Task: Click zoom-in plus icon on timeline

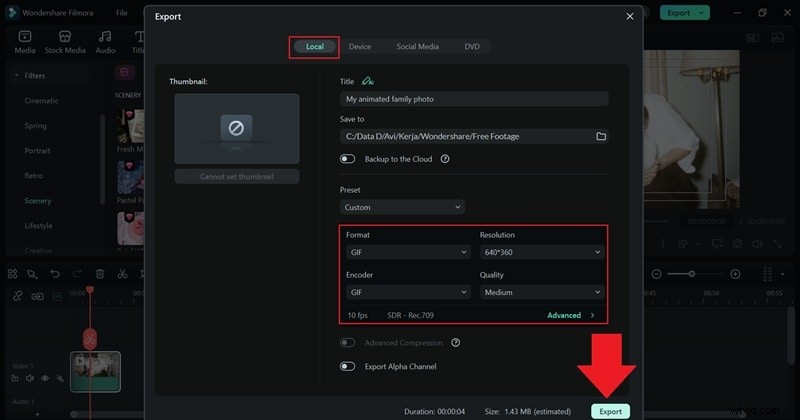Action: coord(735,274)
